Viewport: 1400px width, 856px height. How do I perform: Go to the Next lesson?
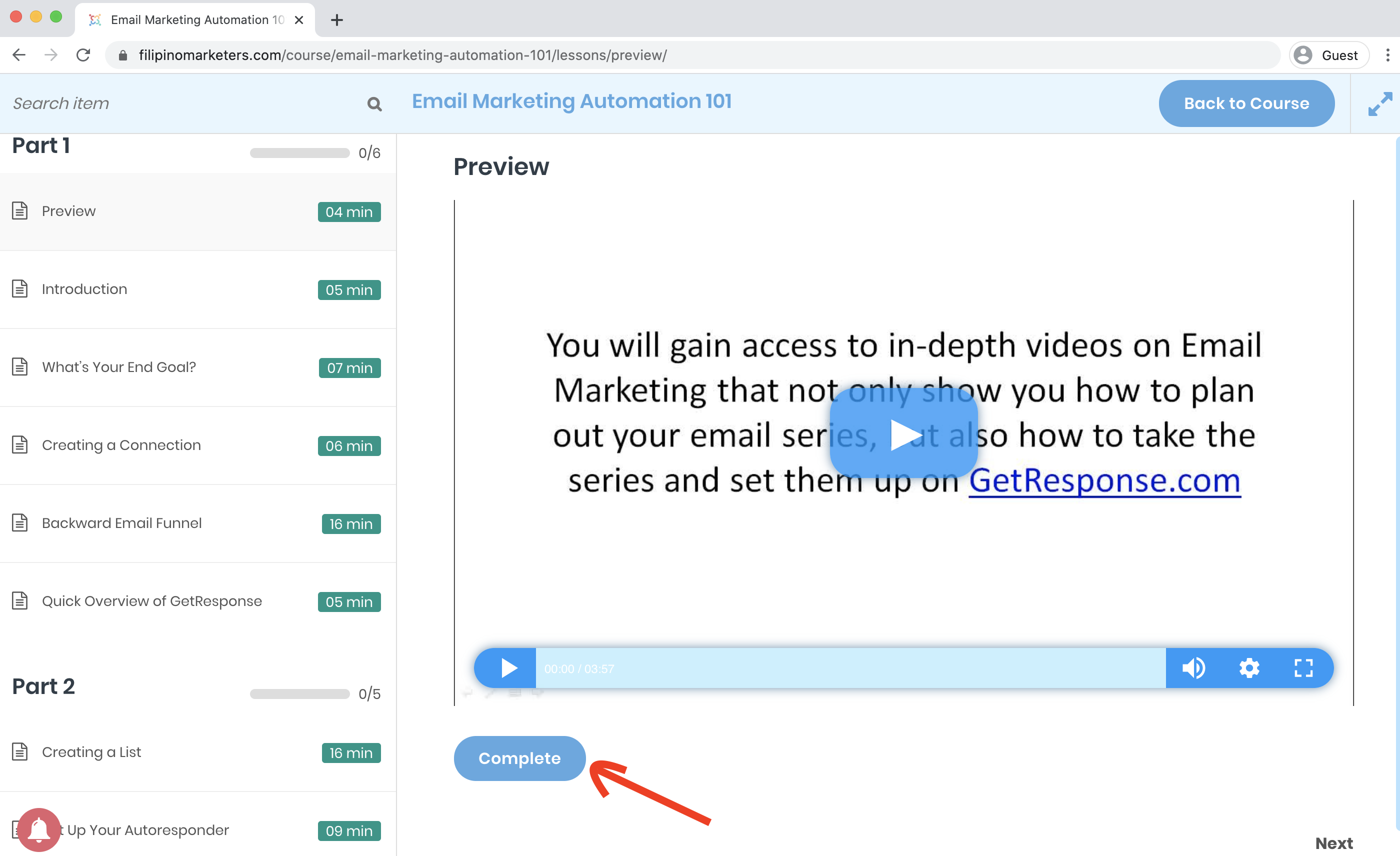(1334, 843)
